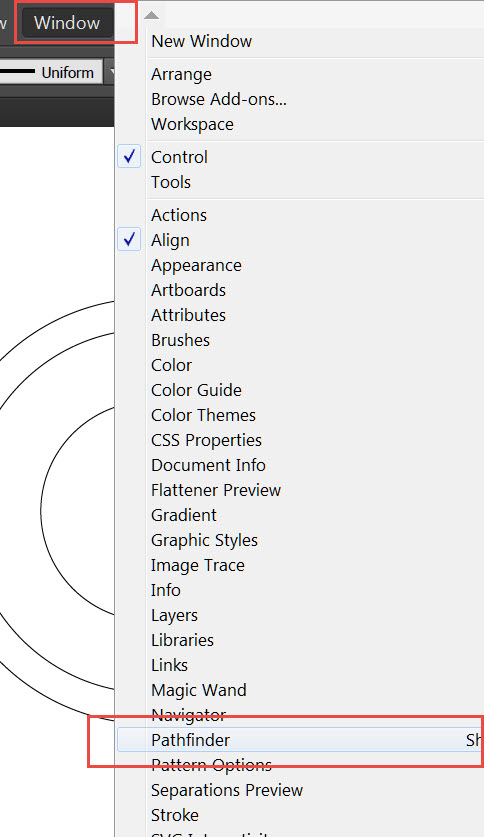The image size is (484, 837).
Task: Show the Gradient panel
Action: pos(184,515)
